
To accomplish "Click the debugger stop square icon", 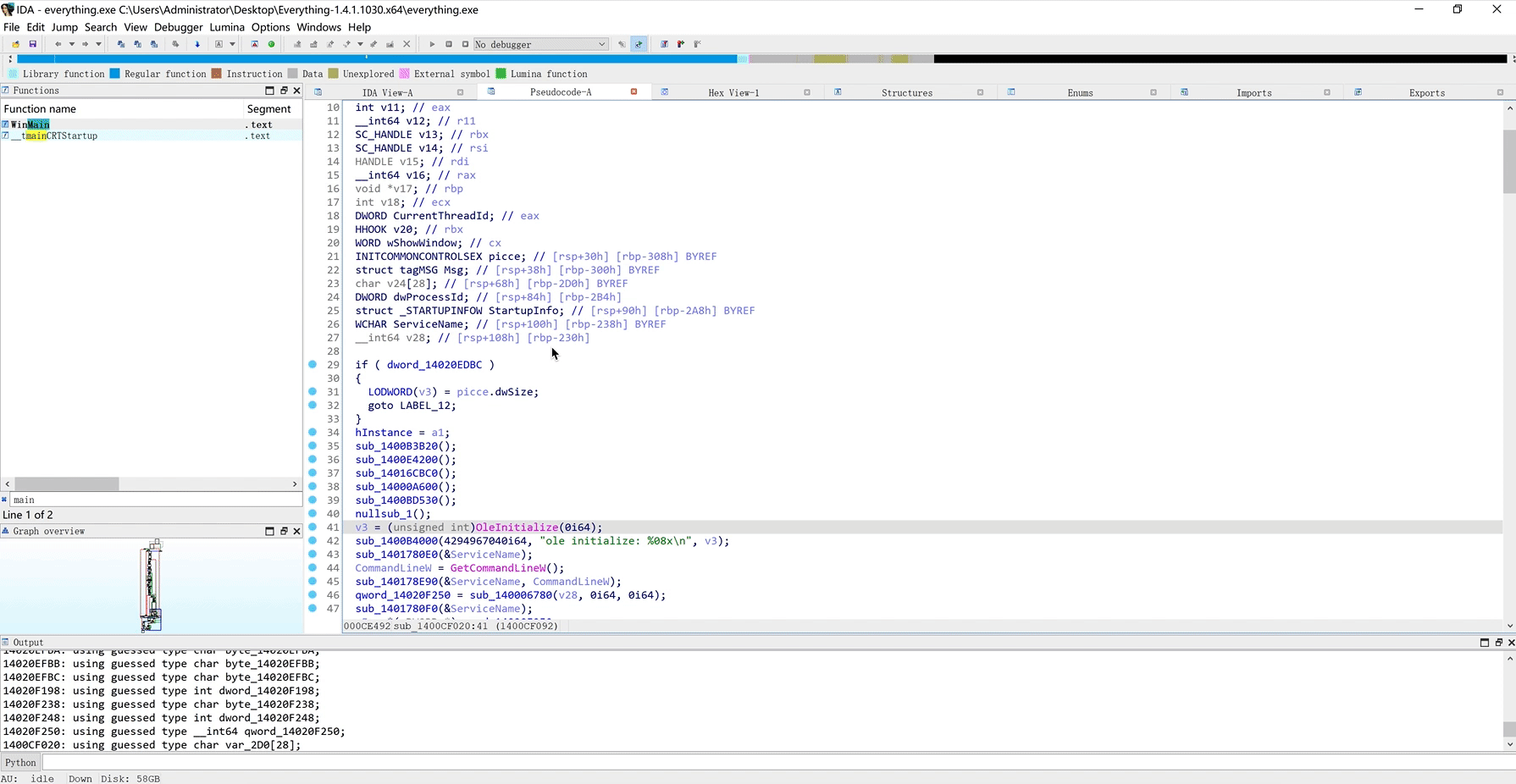I will (465, 44).
